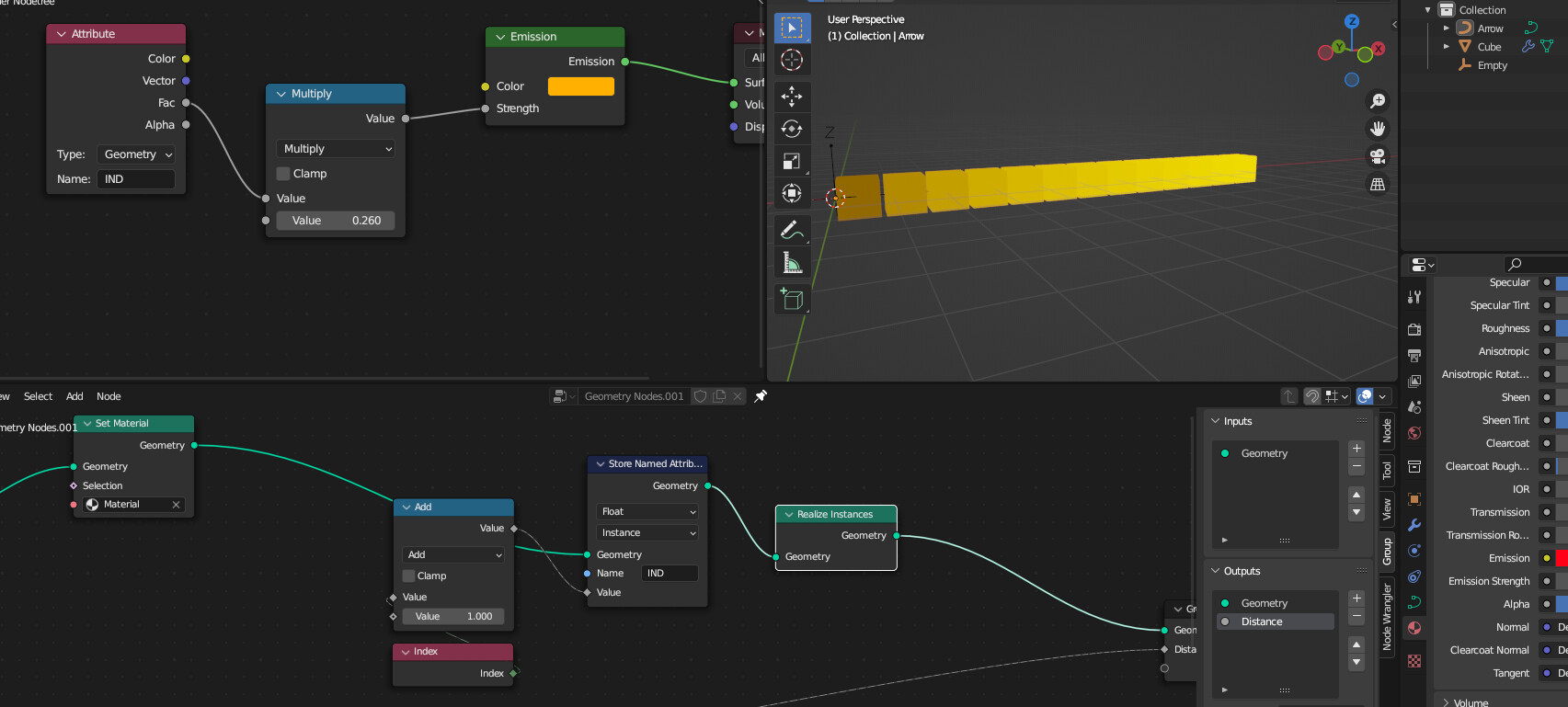Open the Instance domain dropdown
1568x707 pixels.
click(647, 532)
